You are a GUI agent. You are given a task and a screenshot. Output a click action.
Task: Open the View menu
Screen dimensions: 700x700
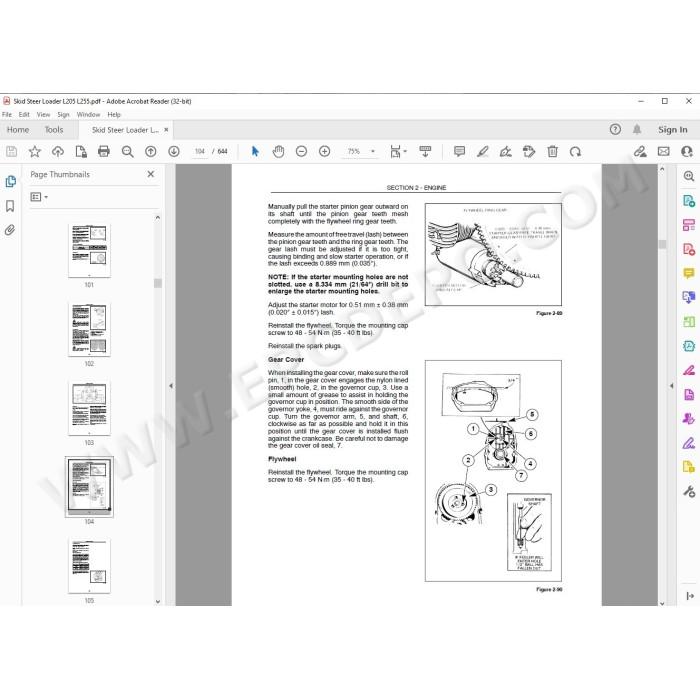click(x=43, y=115)
